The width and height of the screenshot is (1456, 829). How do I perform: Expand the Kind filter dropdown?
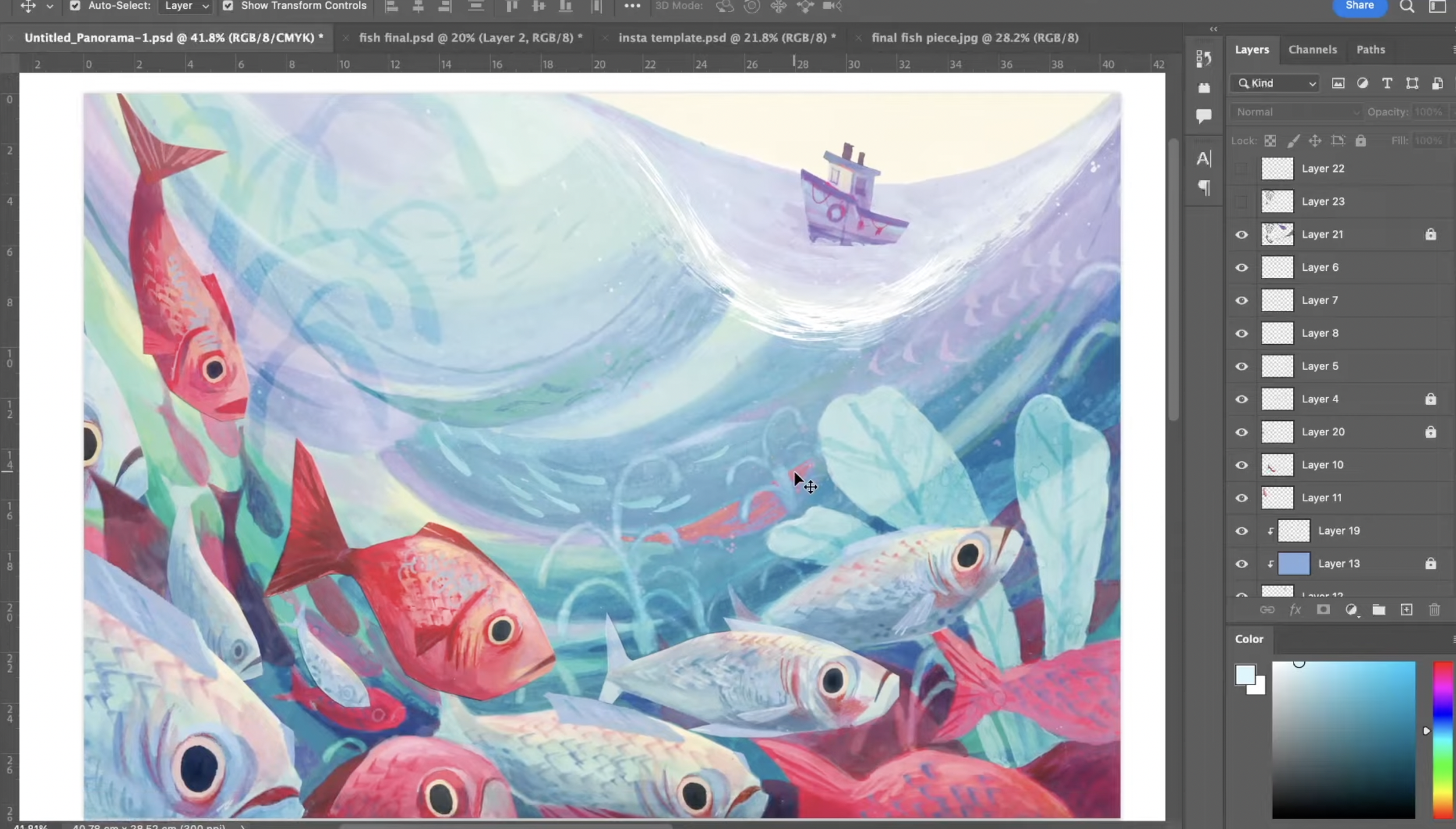[1274, 83]
